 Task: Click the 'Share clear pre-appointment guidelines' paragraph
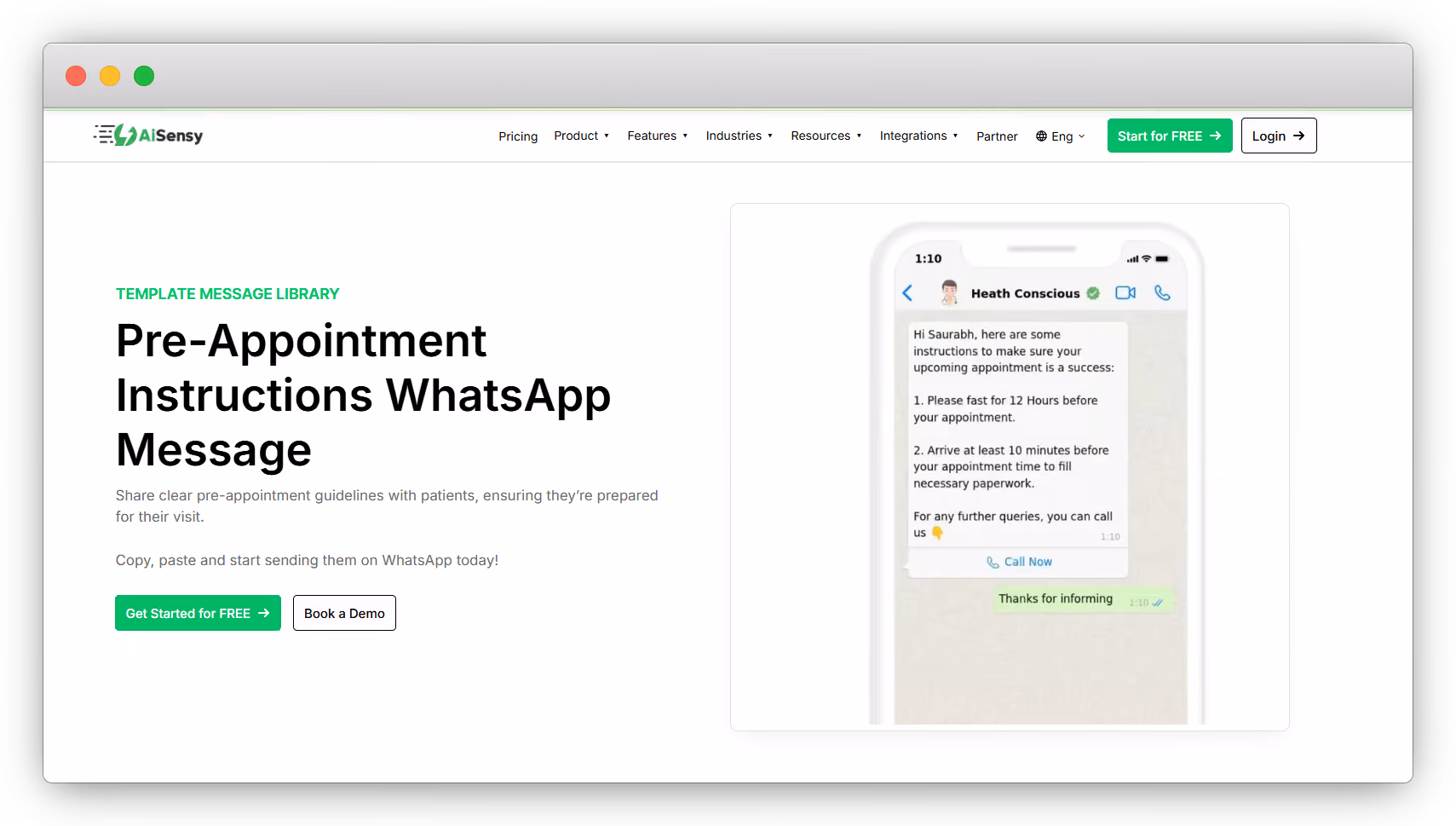[x=387, y=505]
